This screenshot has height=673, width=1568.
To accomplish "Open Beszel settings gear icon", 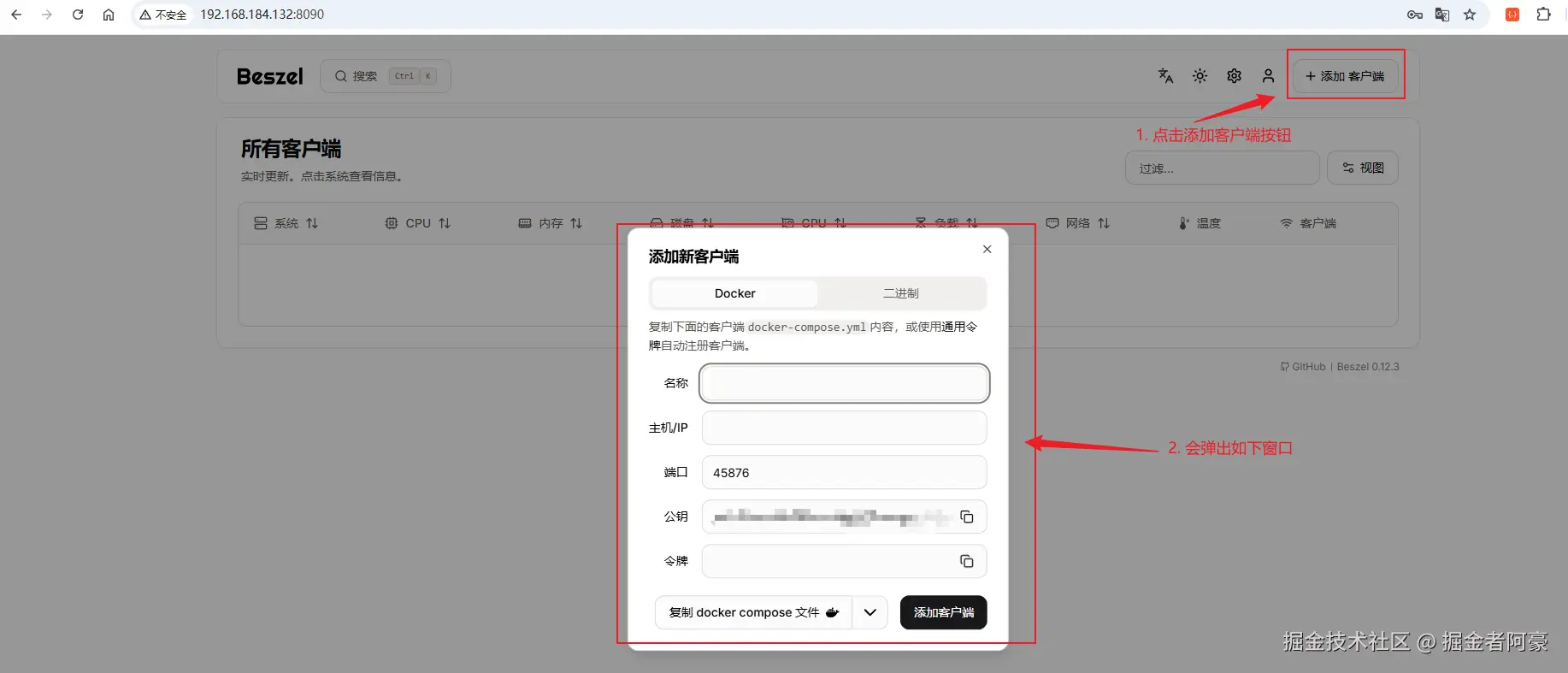I will coord(1235,76).
